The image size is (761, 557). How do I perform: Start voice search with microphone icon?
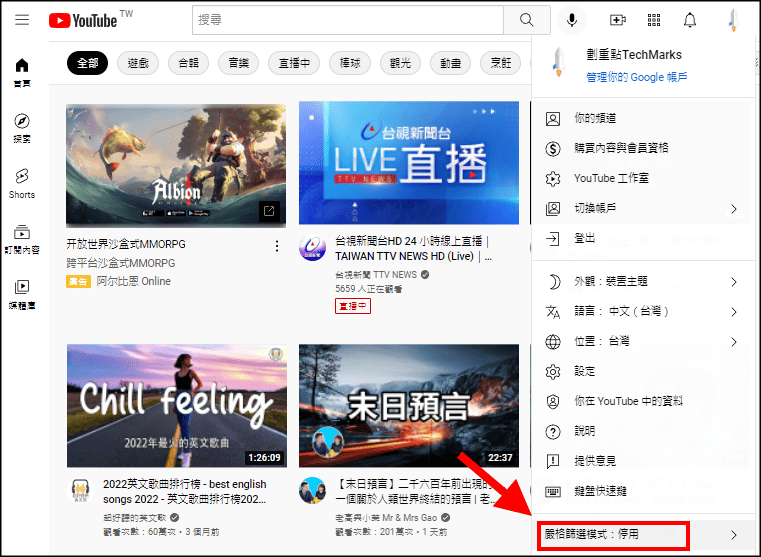572,20
